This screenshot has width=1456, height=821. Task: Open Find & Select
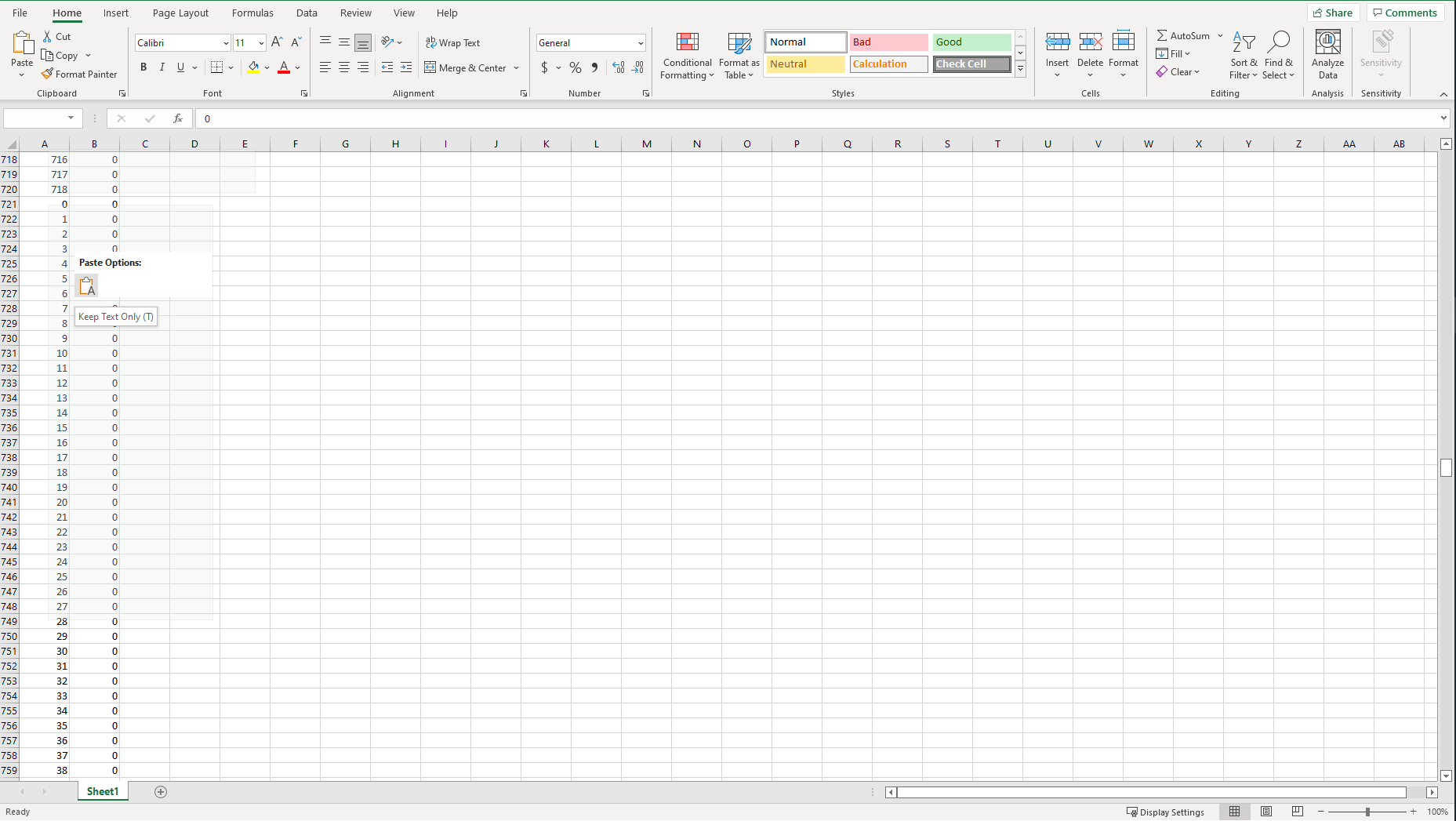pyautogui.click(x=1278, y=55)
